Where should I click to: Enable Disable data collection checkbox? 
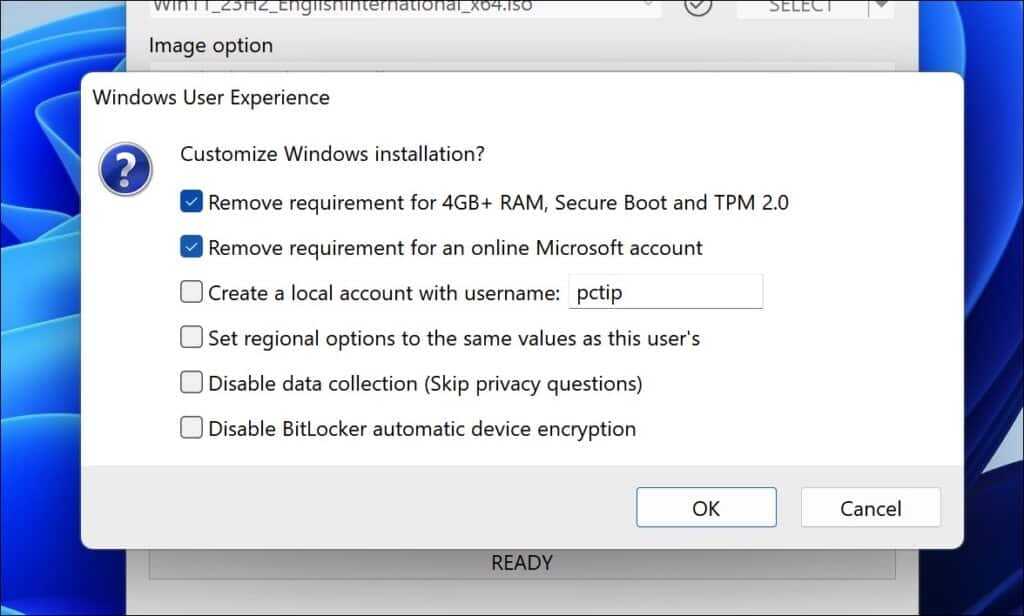tap(192, 383)
